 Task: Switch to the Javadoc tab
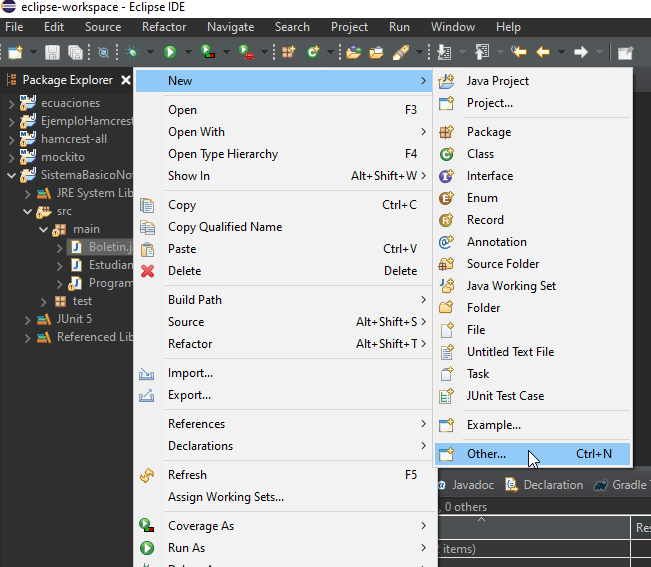467,485
